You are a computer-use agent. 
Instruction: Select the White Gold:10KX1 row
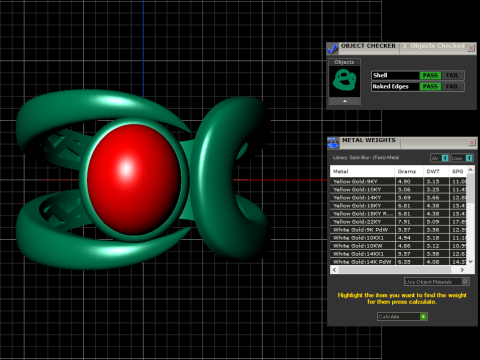(399, 238)
